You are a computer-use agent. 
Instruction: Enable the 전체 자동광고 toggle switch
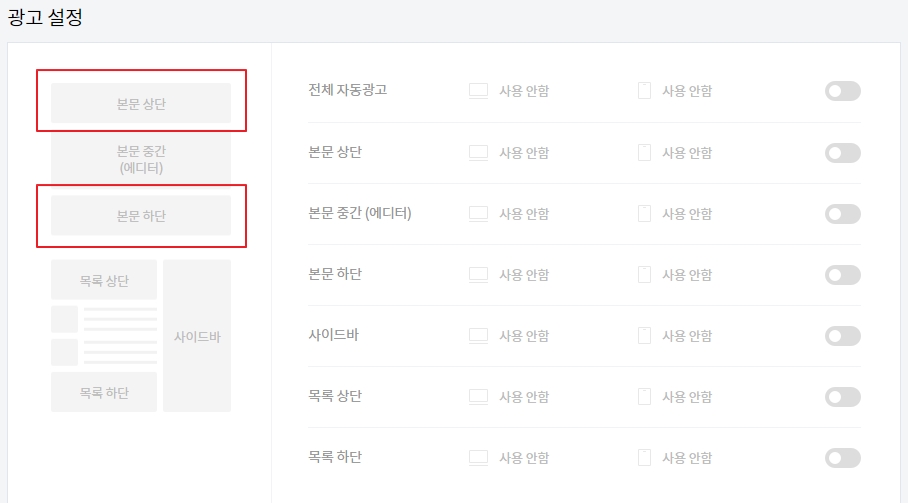(x=843, y=91)
